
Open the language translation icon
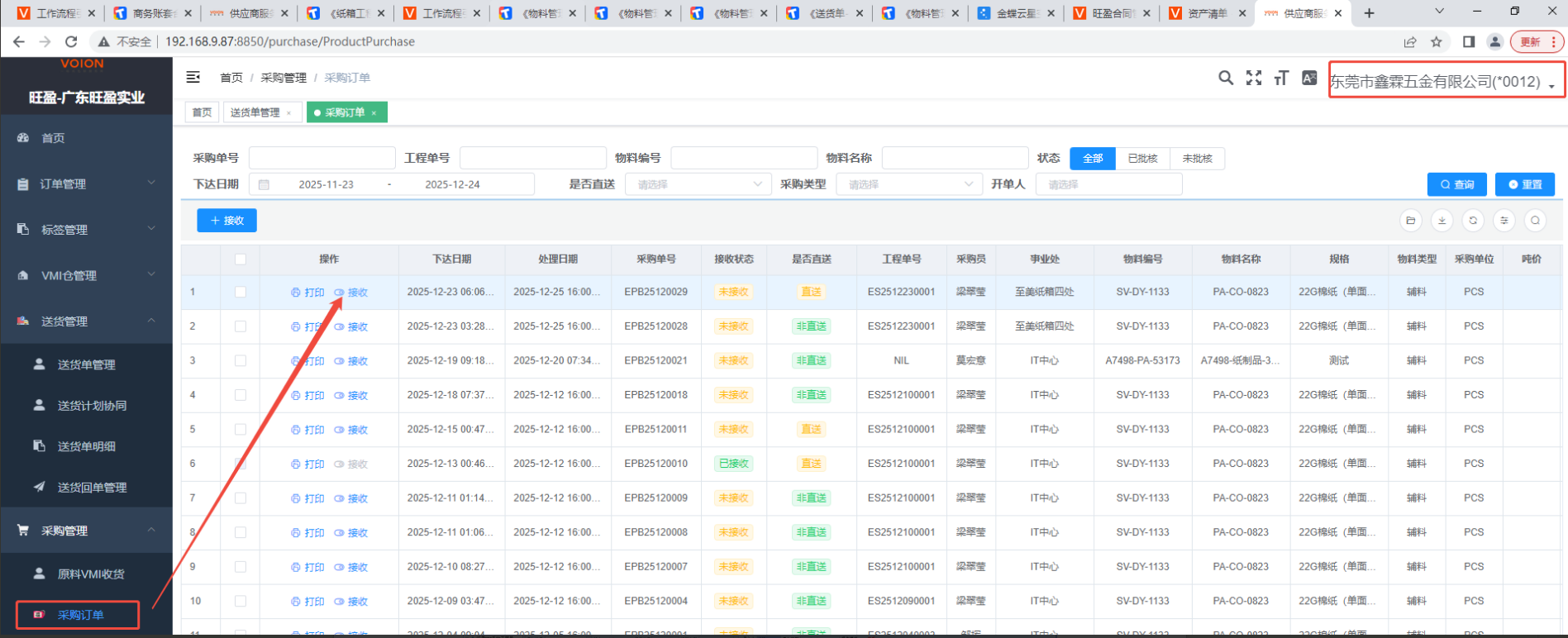click(x=1309, y=78)
